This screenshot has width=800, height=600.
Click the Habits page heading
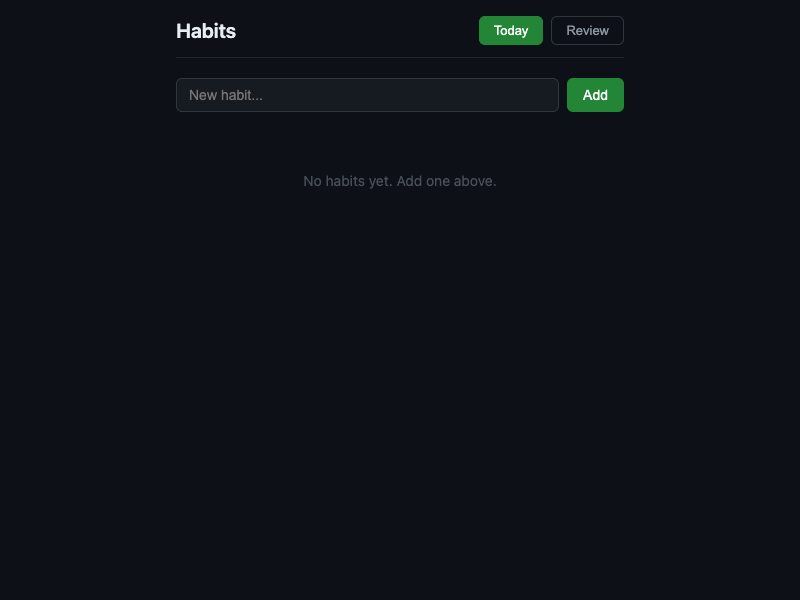(x=206, y=31)
